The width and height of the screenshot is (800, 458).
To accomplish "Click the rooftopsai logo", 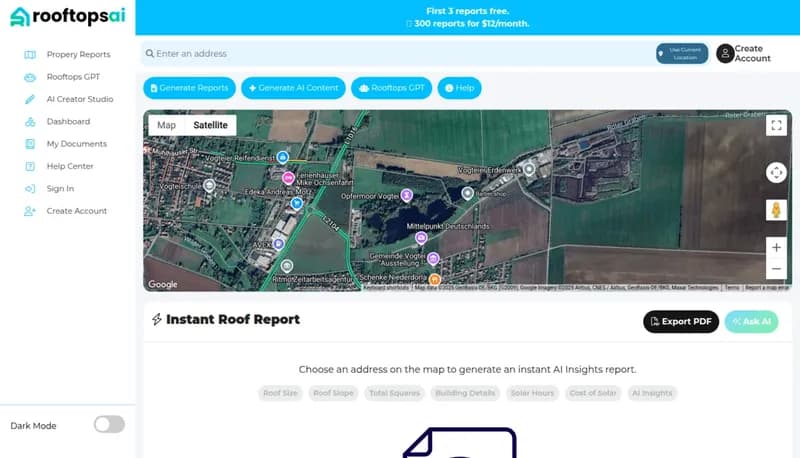I will coord(68,16).
